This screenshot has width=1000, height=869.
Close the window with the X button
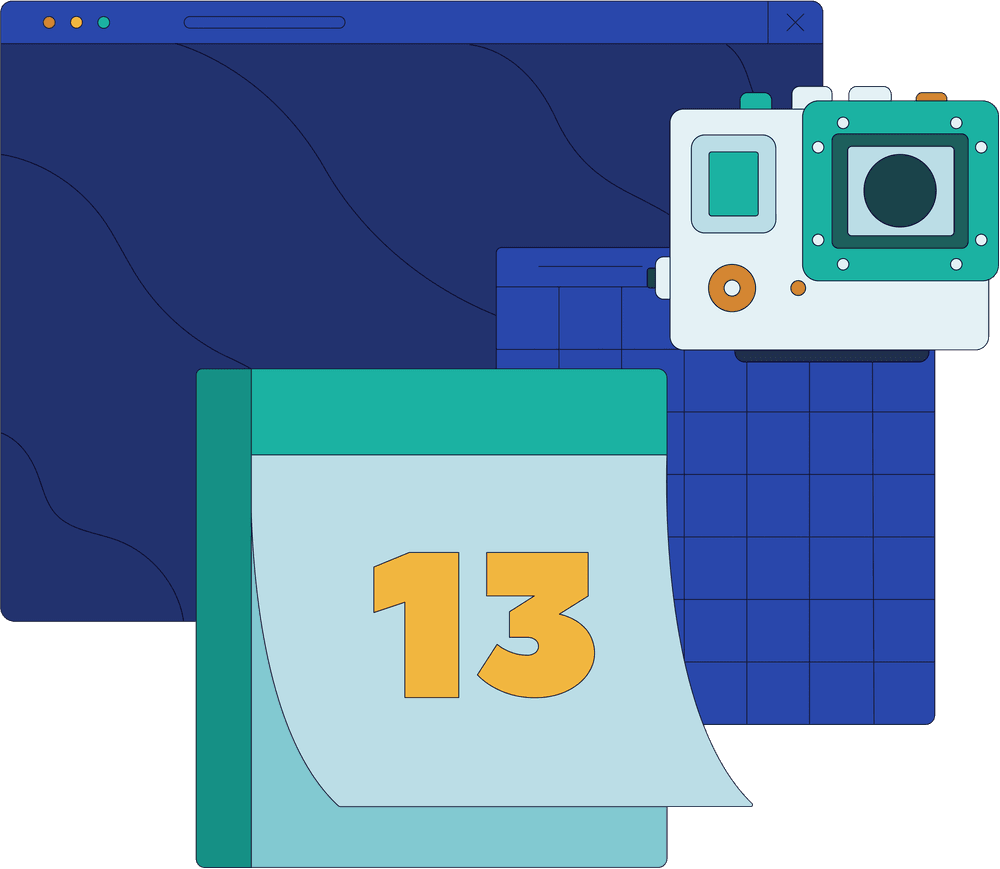pyautogui.click(x=795, y=23)
